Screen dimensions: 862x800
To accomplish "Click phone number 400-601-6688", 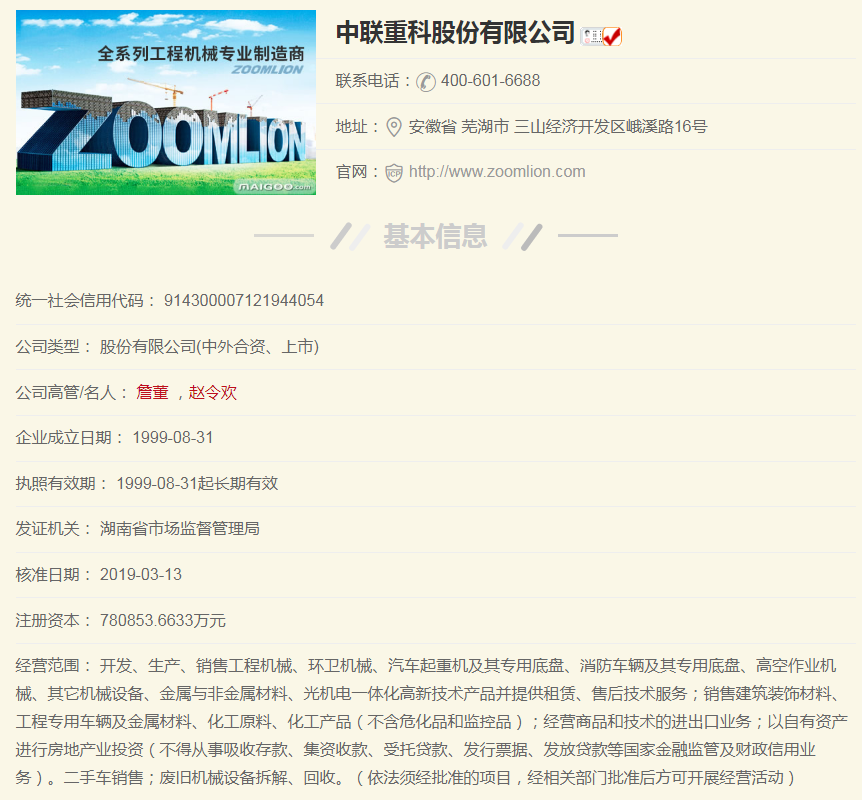I will pyautogui.click(x=490, y=81).
